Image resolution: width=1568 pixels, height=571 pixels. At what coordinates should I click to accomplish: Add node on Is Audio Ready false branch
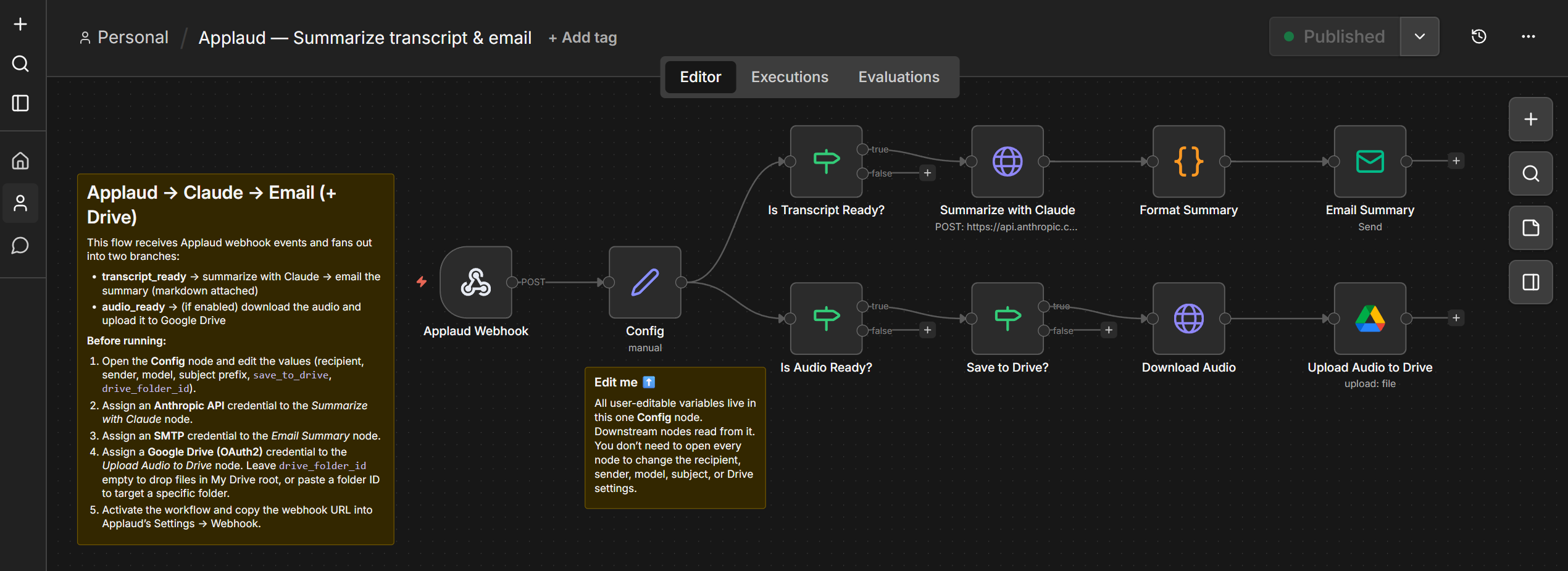coord(927,330)
